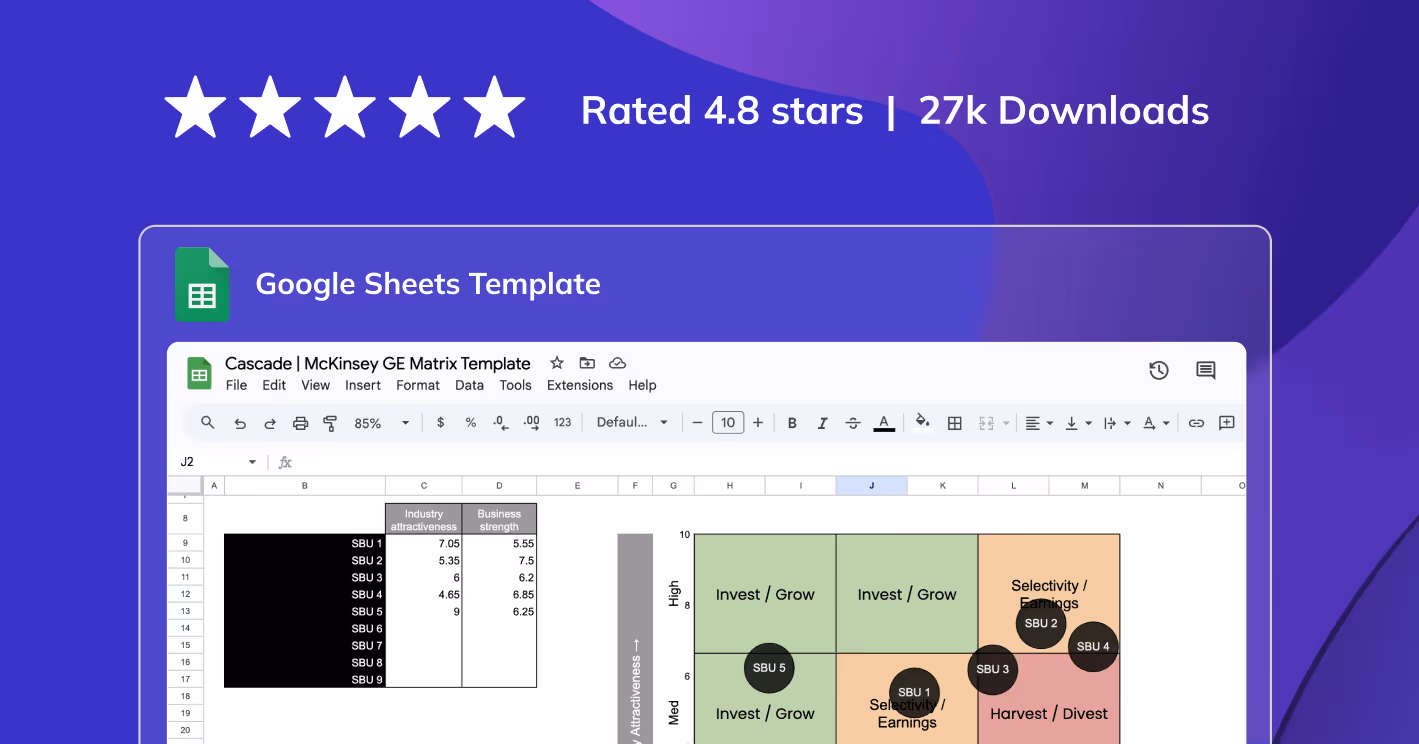Select row 9 header

click(185, 543)
